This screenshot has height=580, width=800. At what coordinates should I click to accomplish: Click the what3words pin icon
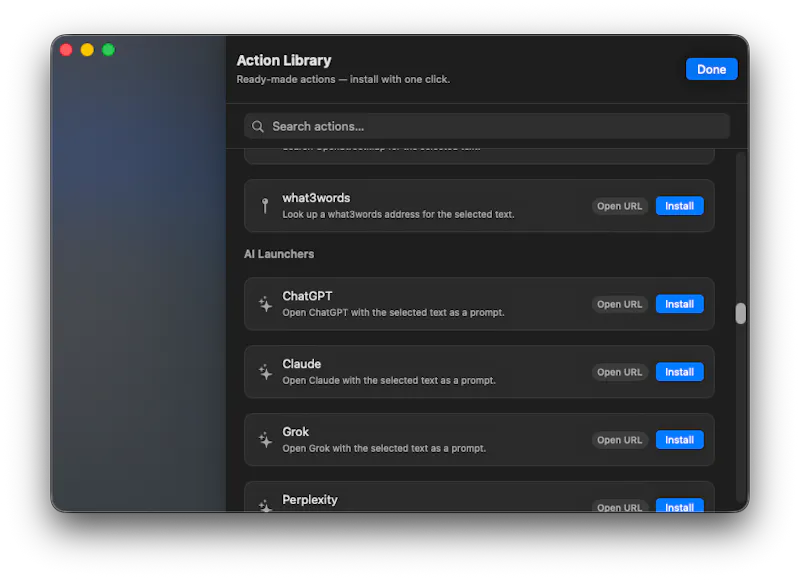[265, 206]
